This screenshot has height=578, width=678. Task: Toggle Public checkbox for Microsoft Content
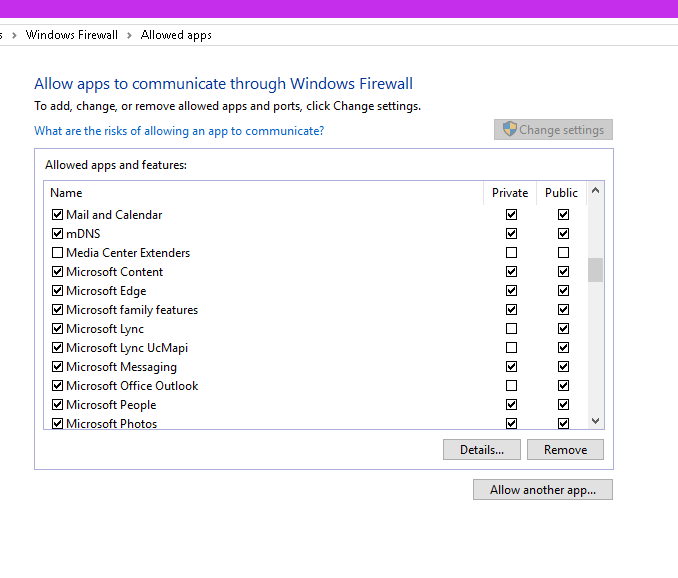point(563,271)
